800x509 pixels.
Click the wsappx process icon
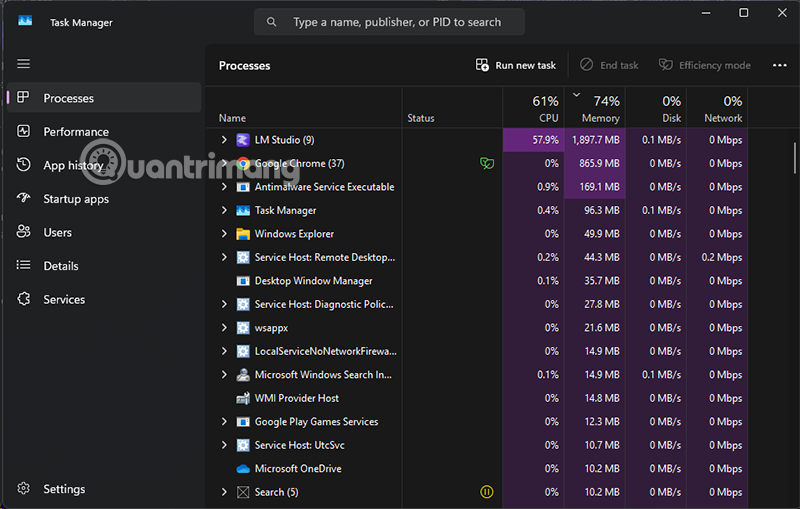click(x=243, y=327)
